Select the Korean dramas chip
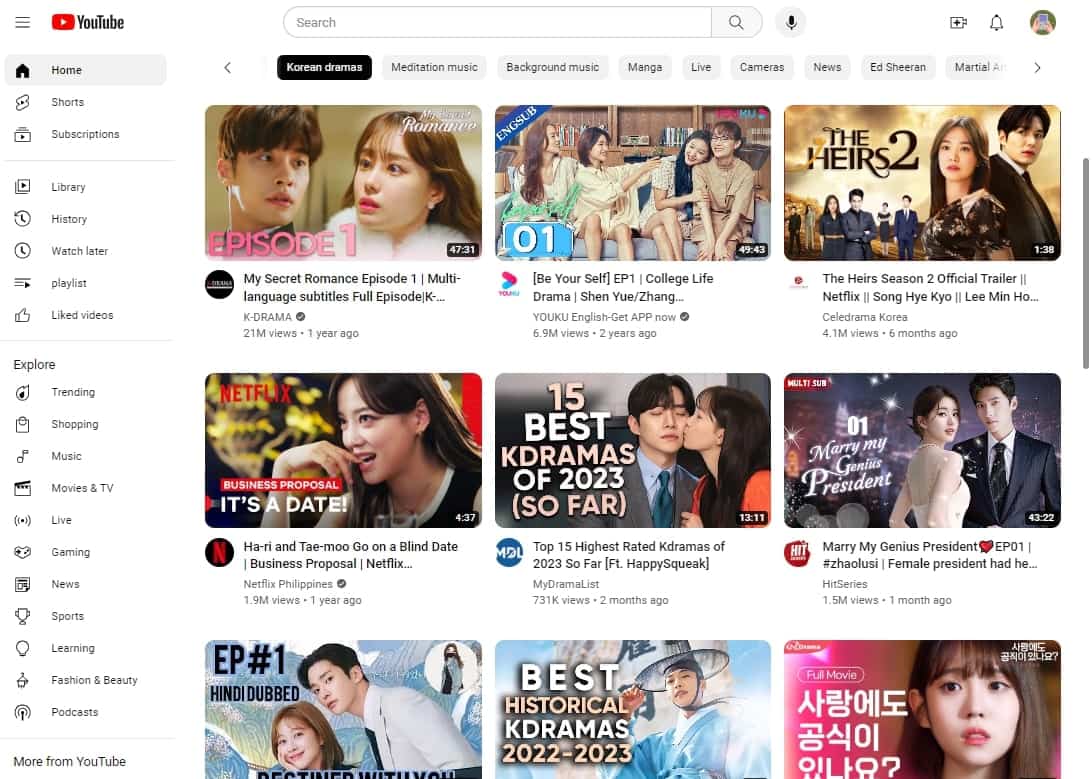This screenshot has height=779, width=1092. (325, 68)
